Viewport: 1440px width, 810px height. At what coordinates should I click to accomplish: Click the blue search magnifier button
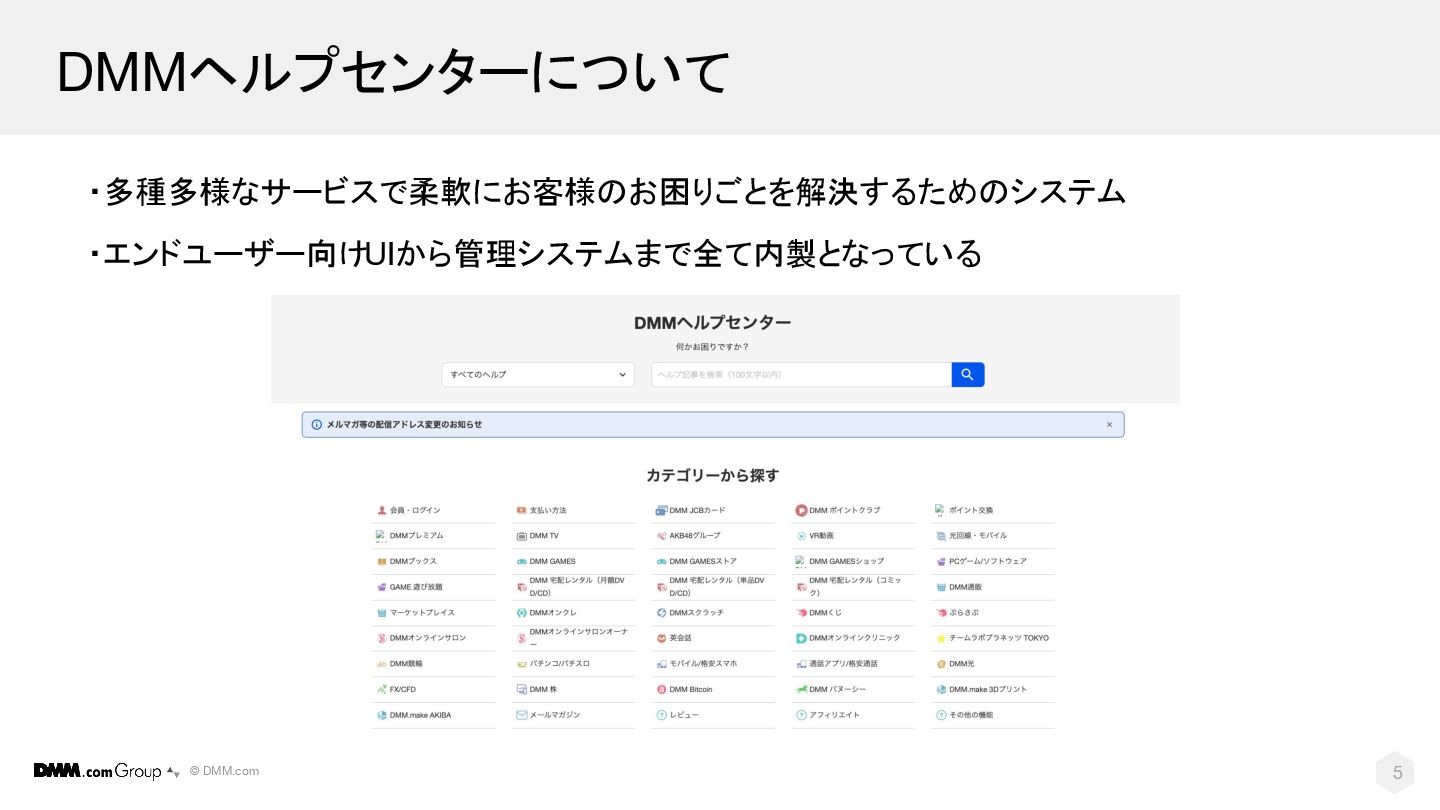pos(968,374)
